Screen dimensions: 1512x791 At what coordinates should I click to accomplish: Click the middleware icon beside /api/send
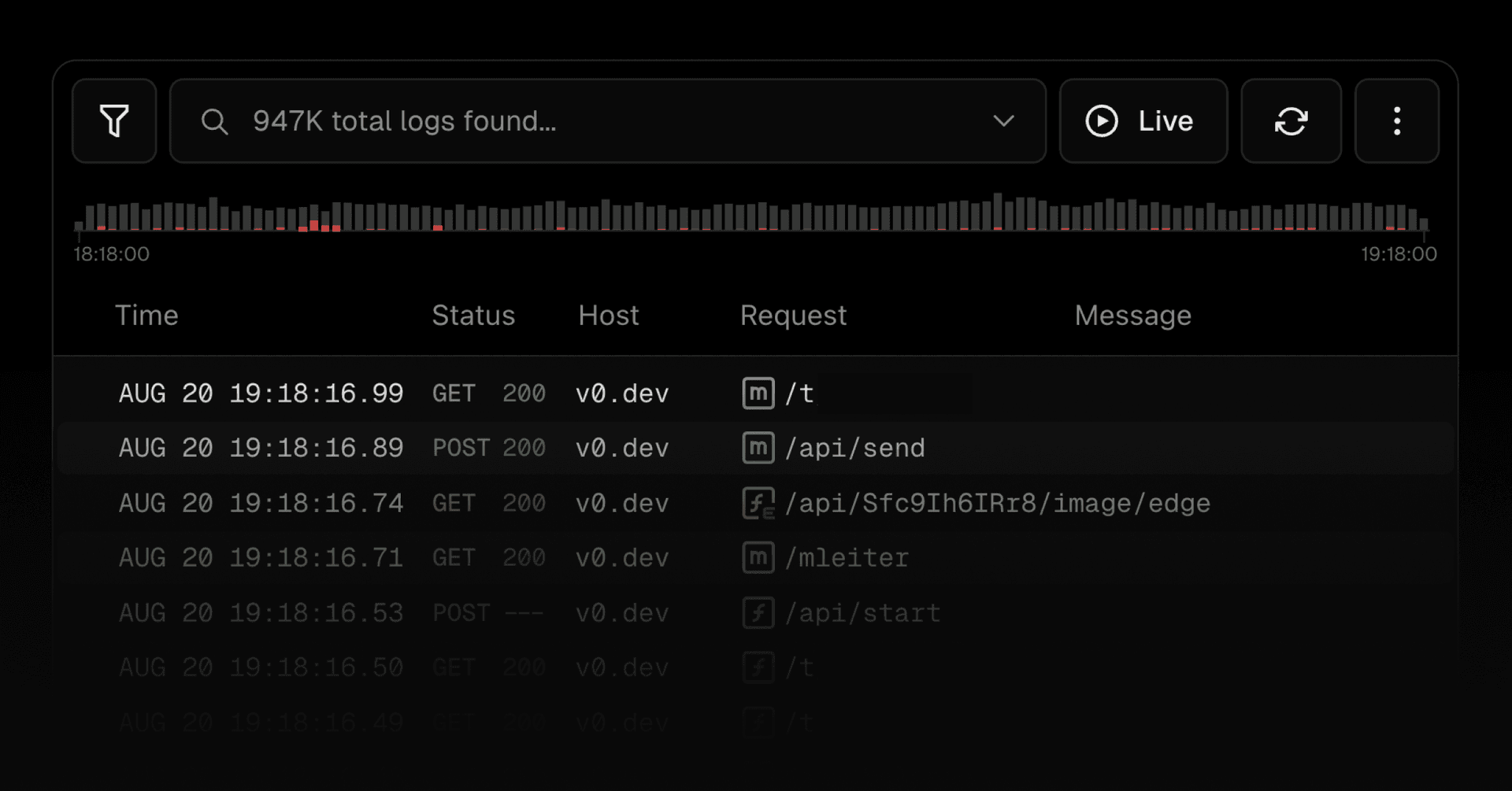(758, 448)
